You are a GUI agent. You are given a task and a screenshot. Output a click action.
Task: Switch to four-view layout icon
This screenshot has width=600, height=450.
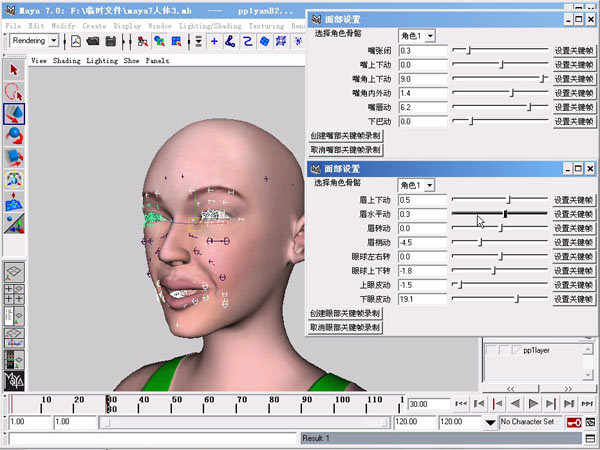14,294
